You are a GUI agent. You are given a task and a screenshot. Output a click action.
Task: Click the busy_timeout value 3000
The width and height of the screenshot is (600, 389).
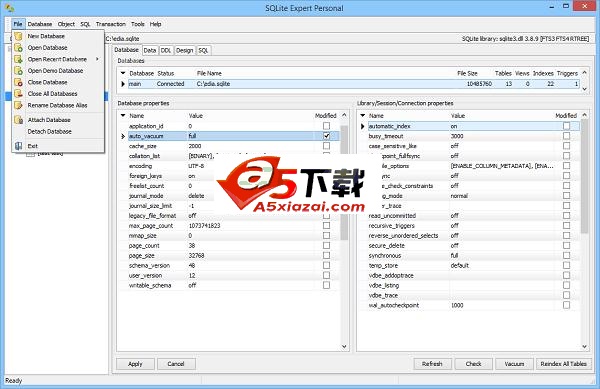(457, 136)
